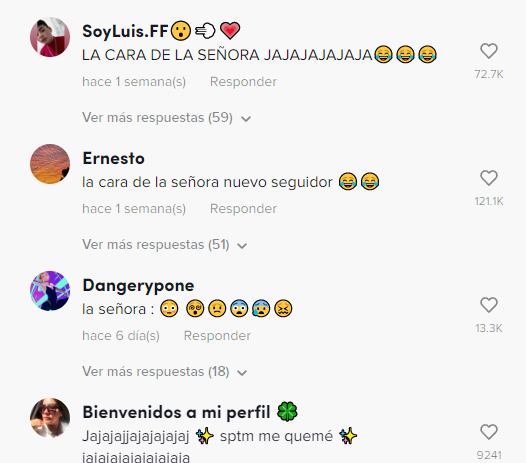The height and width of the screenshot is (463, 526).
Task: Click the chevron beside 18 replies
Action: coord(242,373)
